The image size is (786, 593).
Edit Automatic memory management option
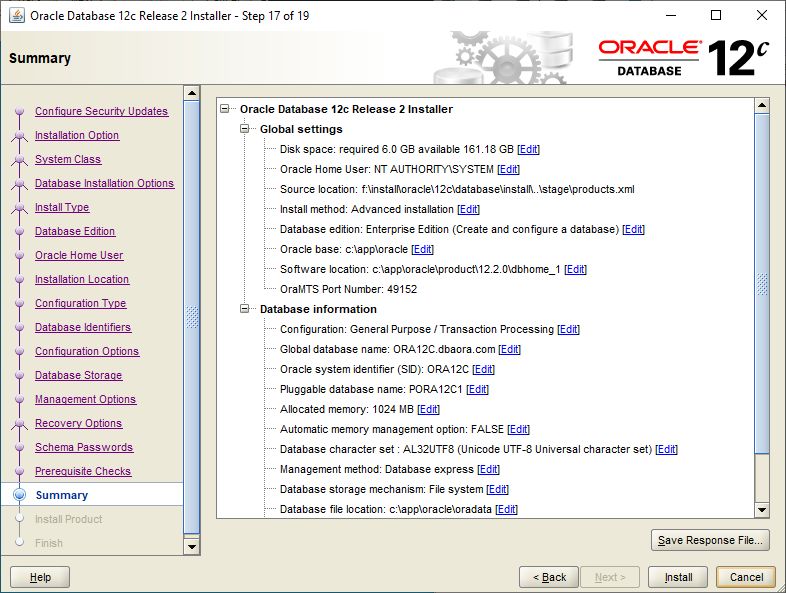(x=518, y=430)
